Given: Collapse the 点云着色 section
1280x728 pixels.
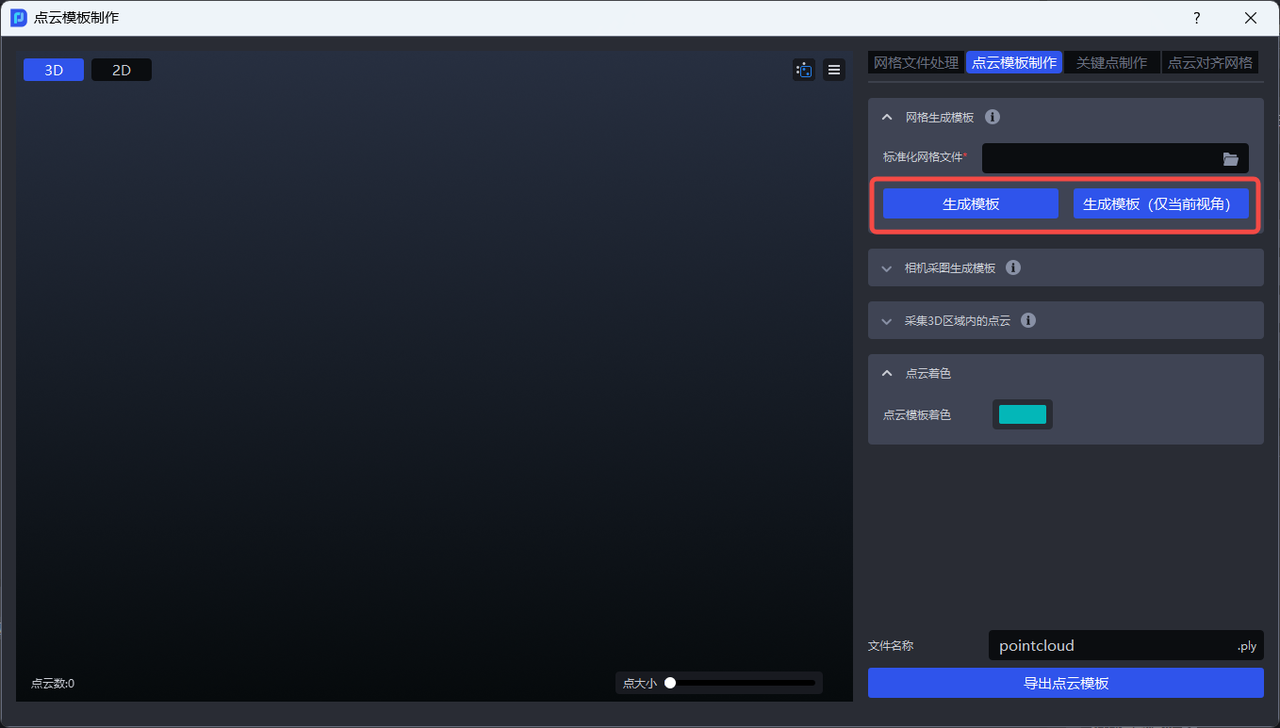Looking at the screenshot, I should click(886, 373).
